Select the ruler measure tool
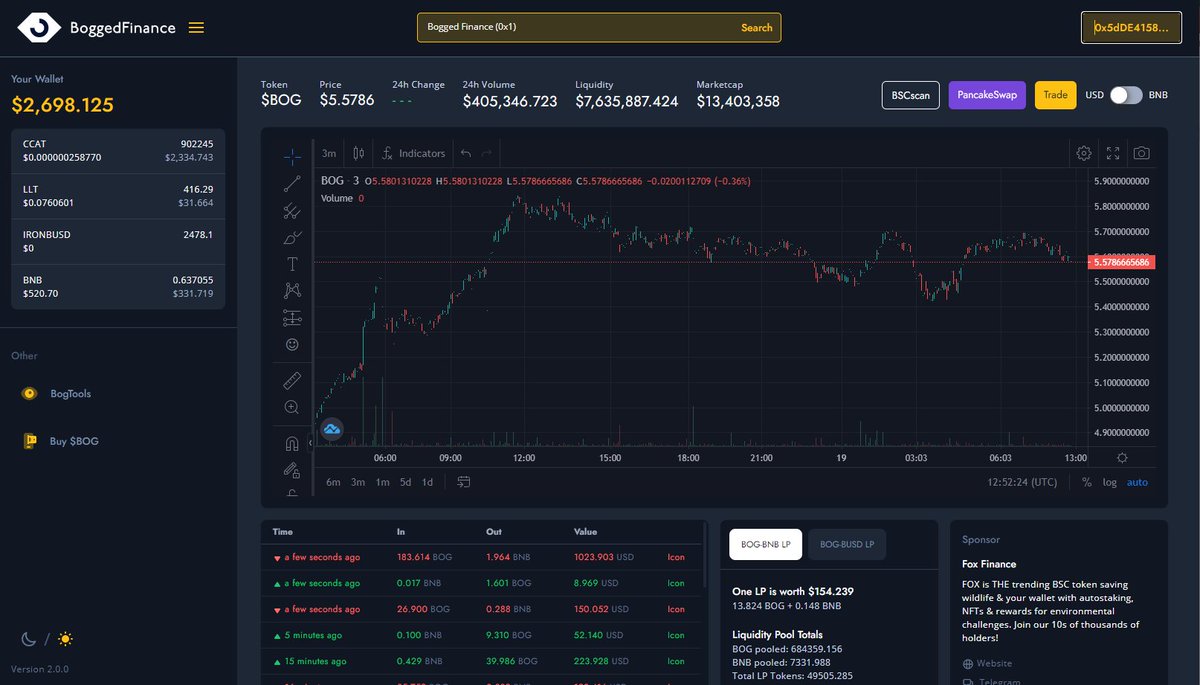The width and height of the screenshot is (1200, 685). click(292, 380)
